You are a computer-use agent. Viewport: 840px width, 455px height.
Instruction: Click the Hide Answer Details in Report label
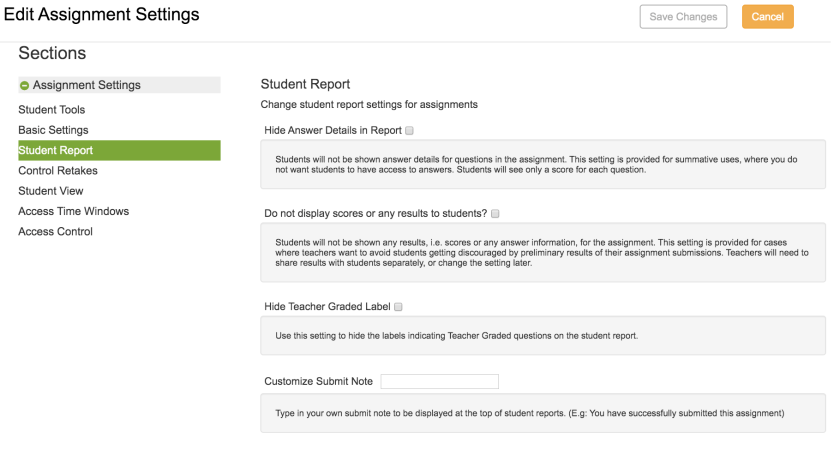[x=333, y=130]
